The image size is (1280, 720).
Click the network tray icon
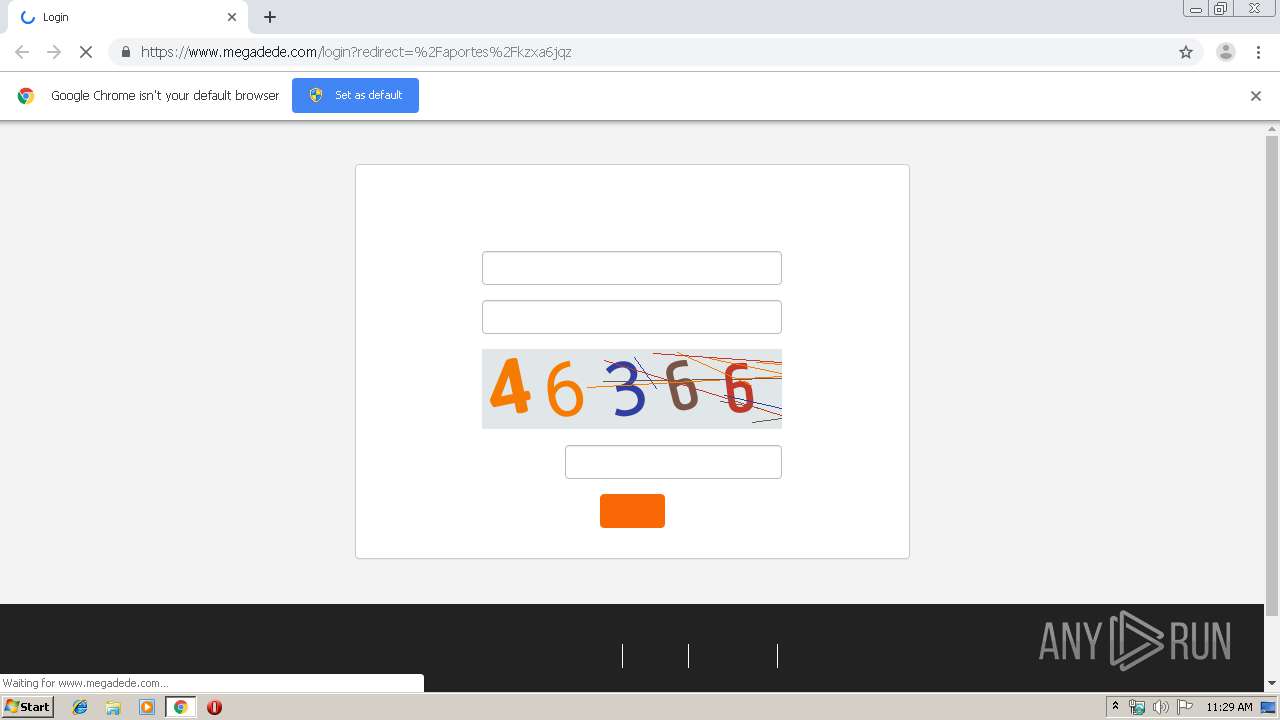[x=1137, y=707]
